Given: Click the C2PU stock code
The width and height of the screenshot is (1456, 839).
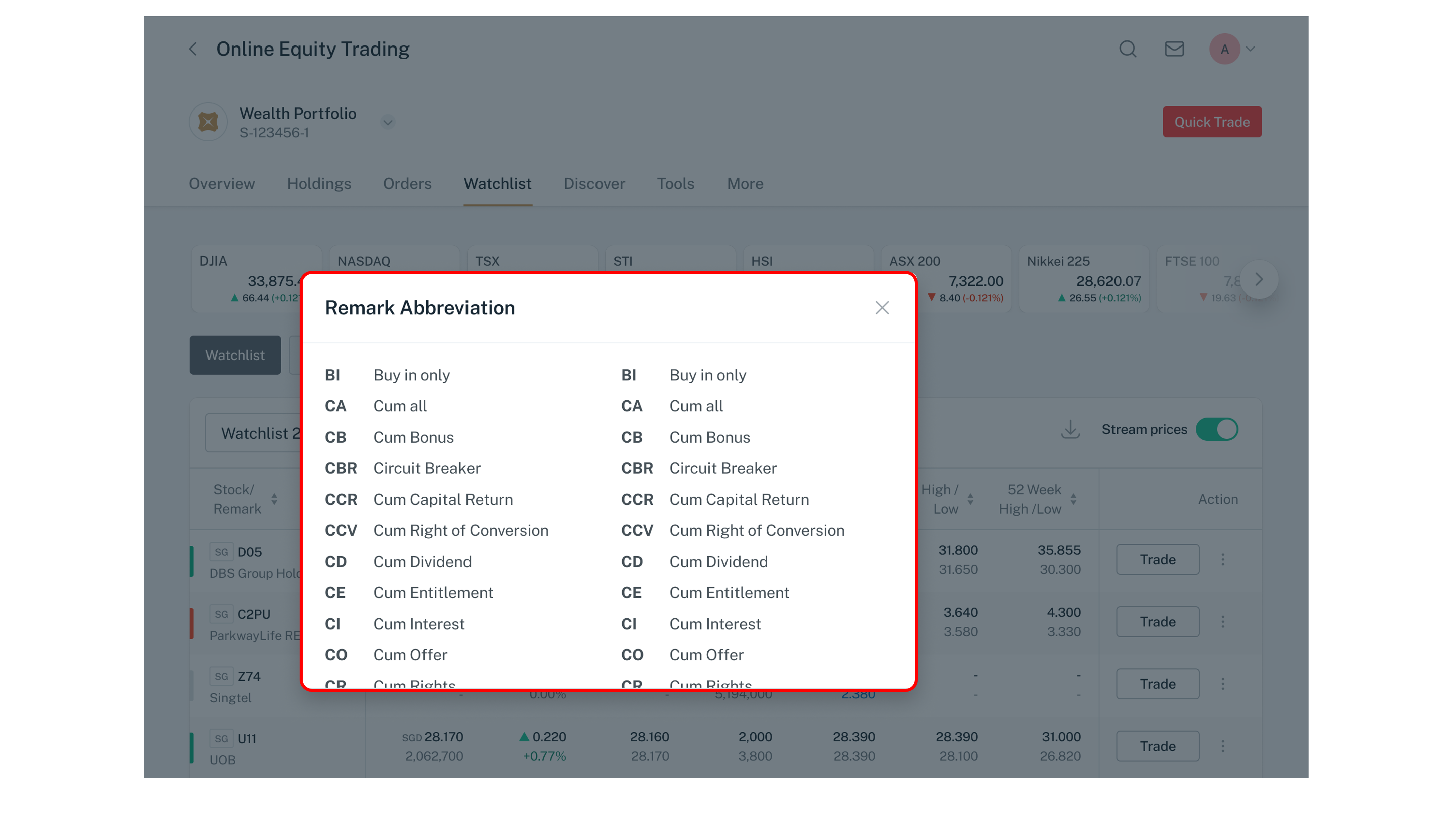Looking at the screenshot, I should [x=254, y=614].
